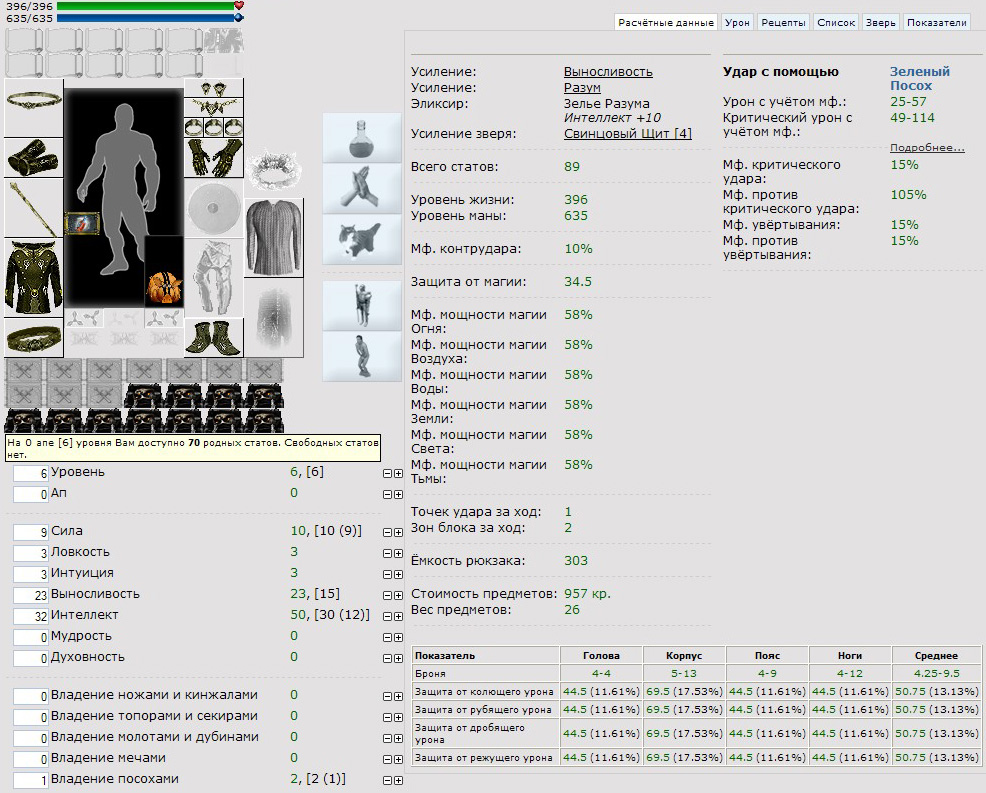Screen dimensions: 986x793
Task: Increase Сила stat with plus button
Action: coord(398,533)
